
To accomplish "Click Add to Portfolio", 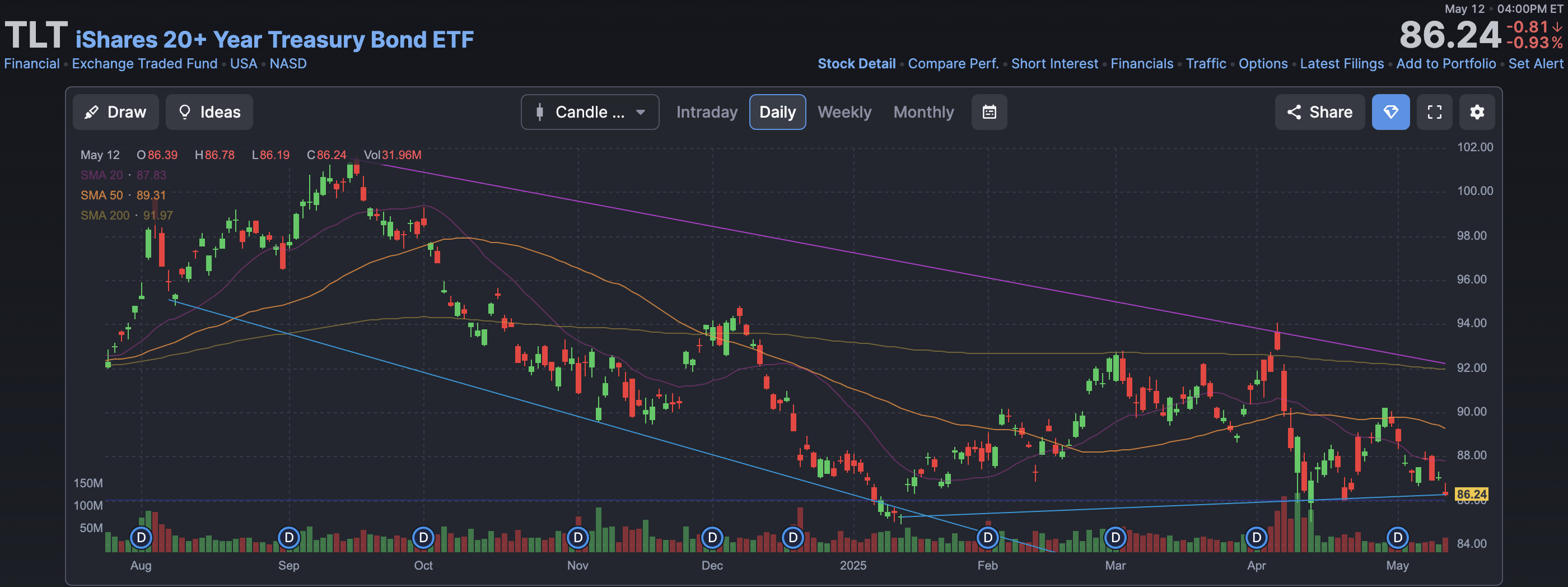I will [1446, 63].
